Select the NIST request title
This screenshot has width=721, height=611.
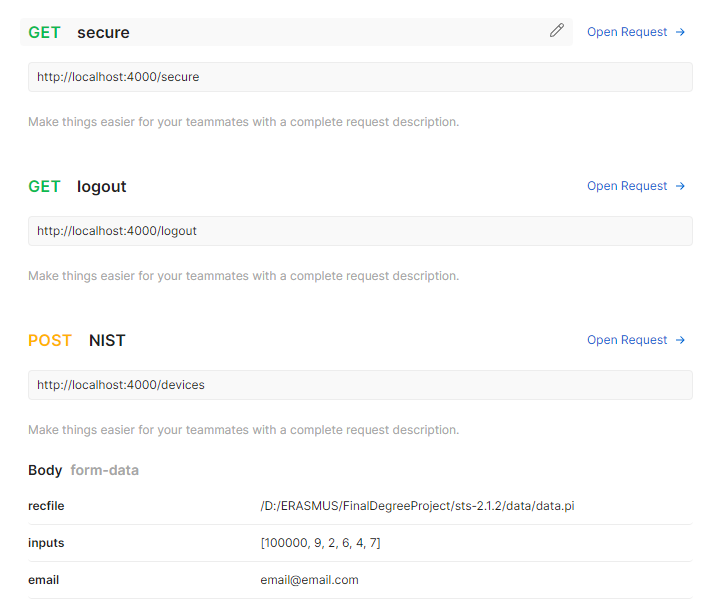pos(107,340)
